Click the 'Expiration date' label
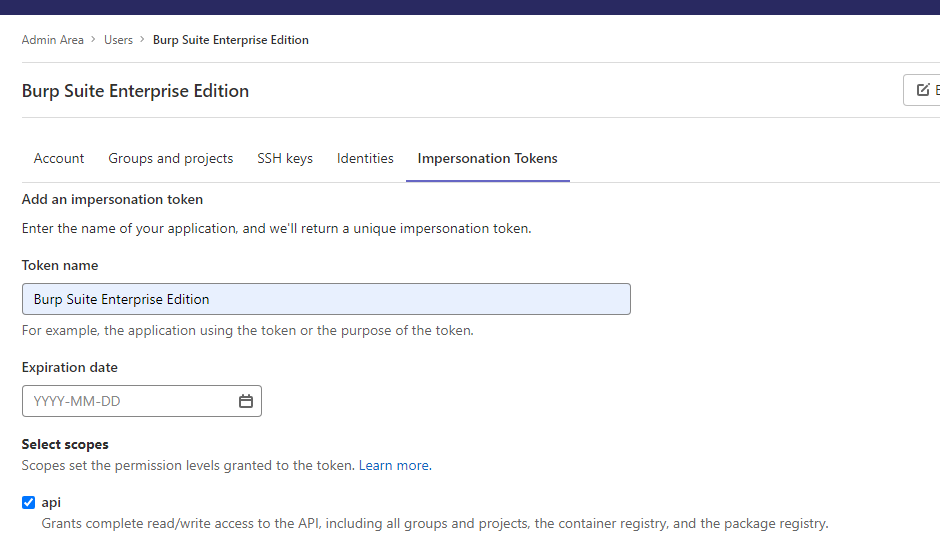The height and width of the screenshot is (546, 940). click(x=70, y=367)
